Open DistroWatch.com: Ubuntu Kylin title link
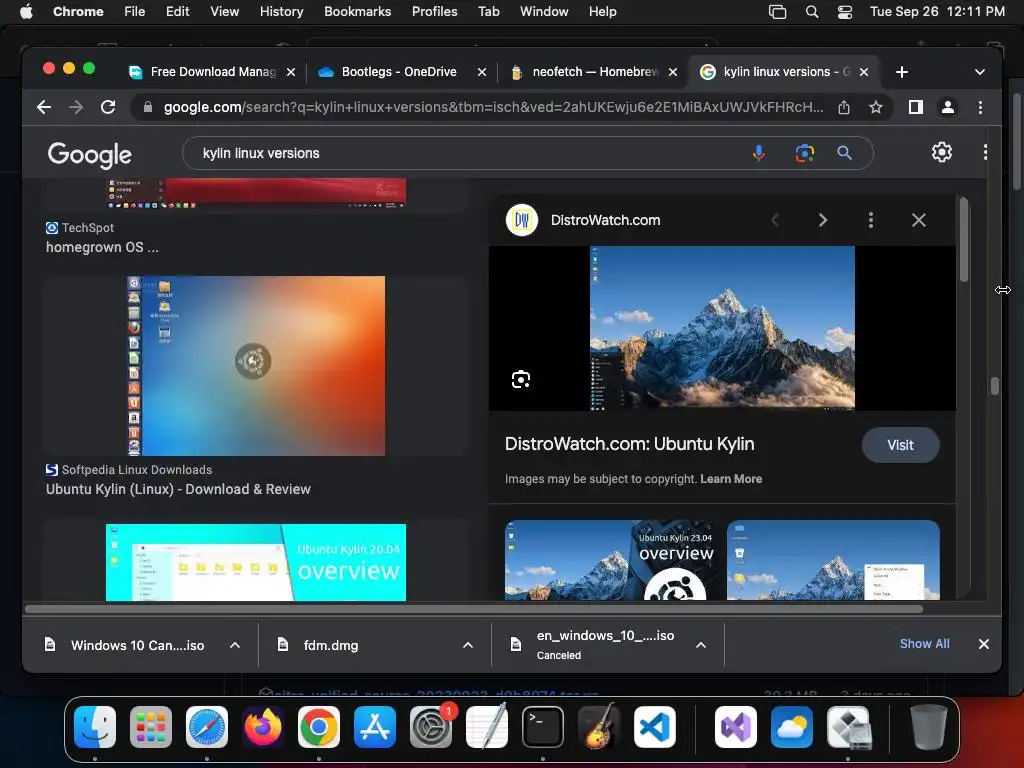This screenshot has height=768, width=1024. point(630,444)
